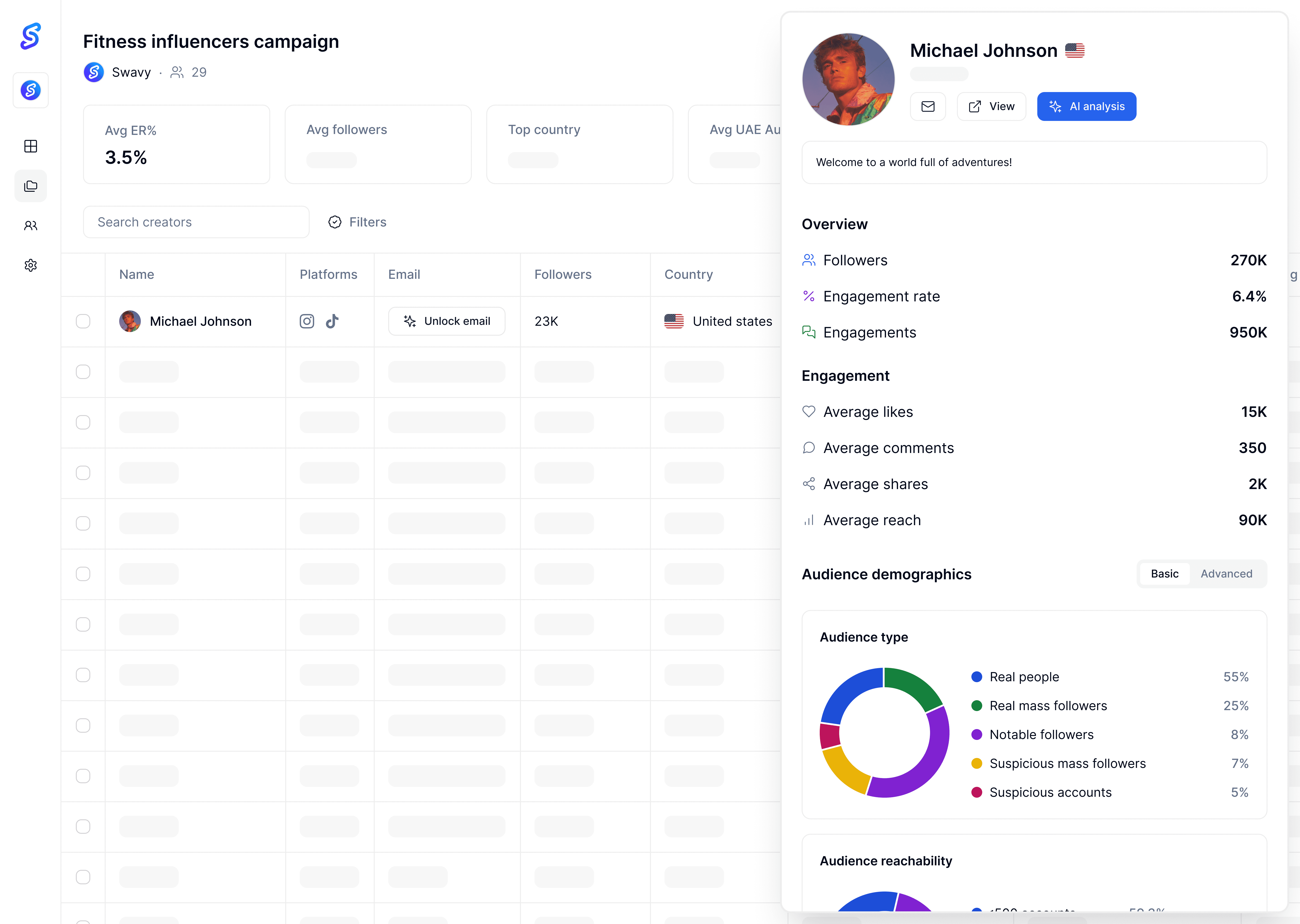Viewport: 1300px width, 924px height.
Task: Click the Swavy logo at top of sidebar
Action: point(30,36)
